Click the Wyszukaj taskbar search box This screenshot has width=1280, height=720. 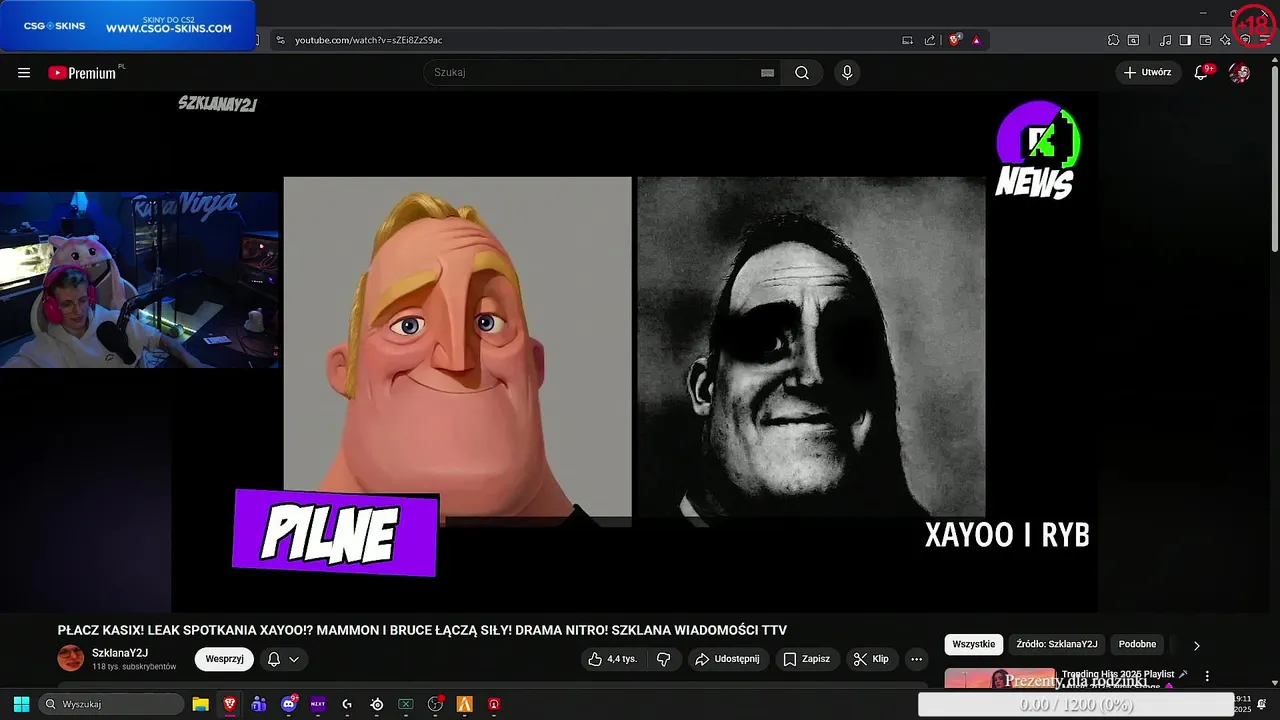click(x=111, y=704)
